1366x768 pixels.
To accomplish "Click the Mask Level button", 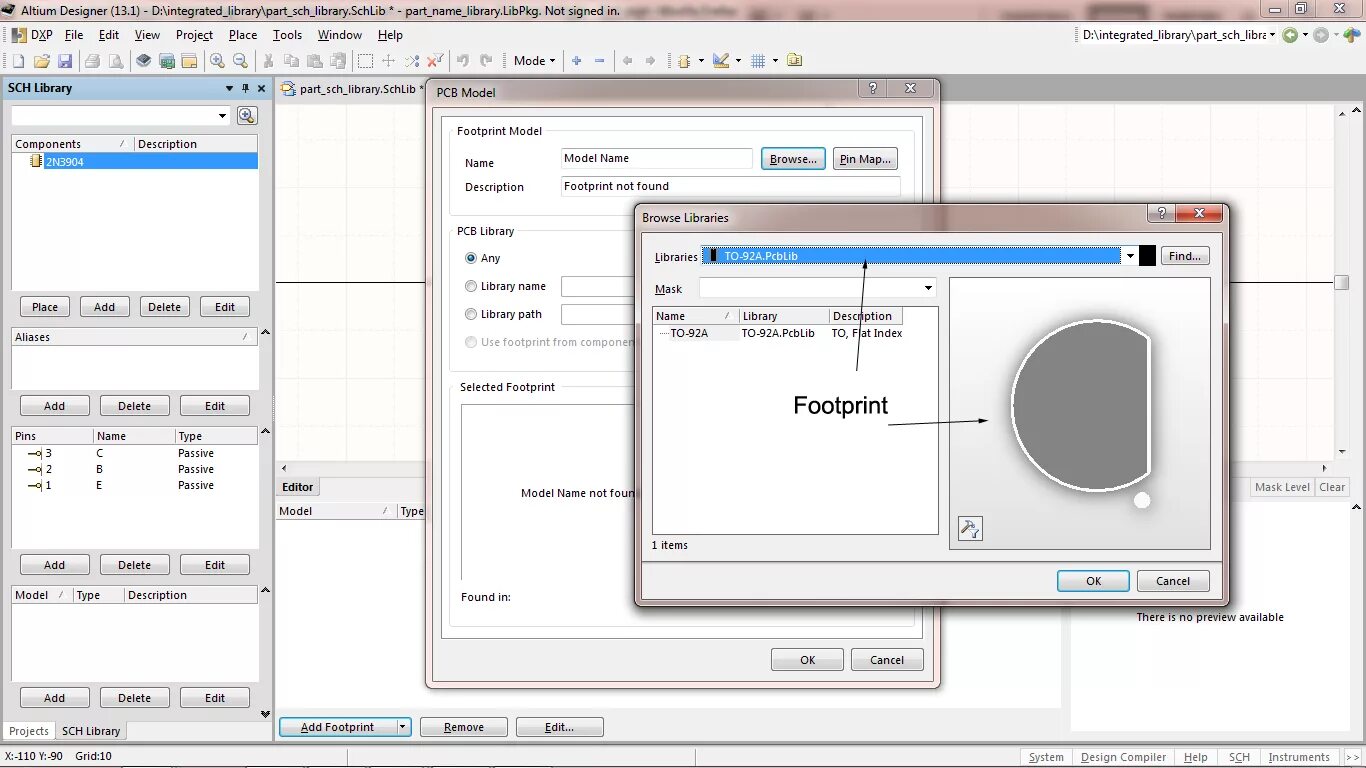I will [x=1282, y=487].
